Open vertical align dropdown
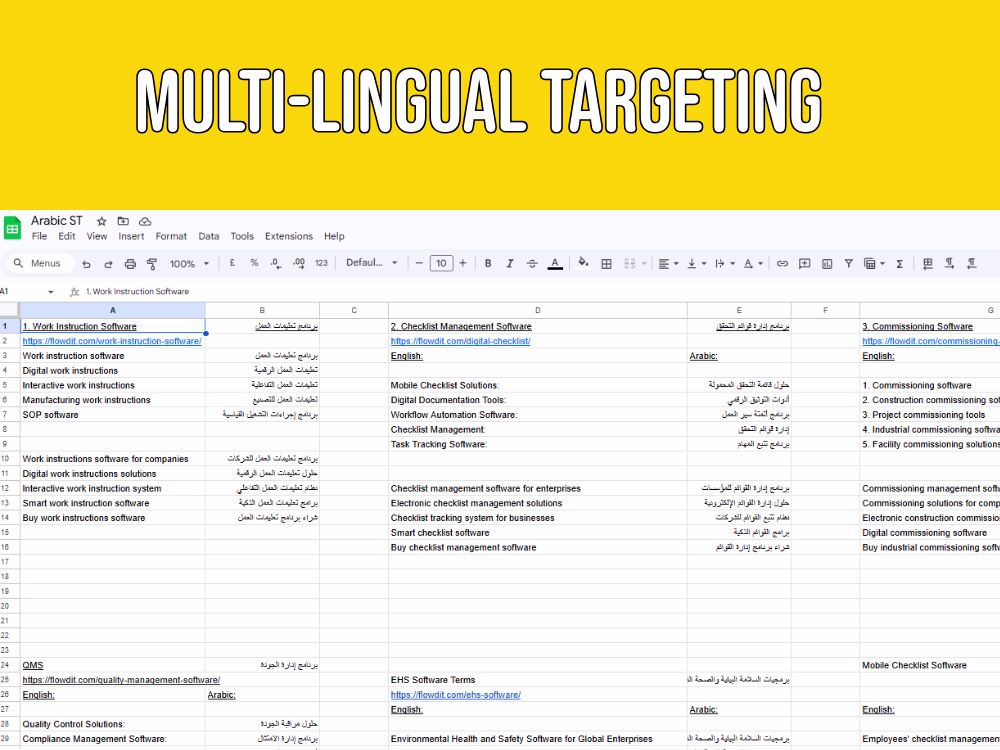Viewport: 1000px width, 750px height. click(696, 263)
